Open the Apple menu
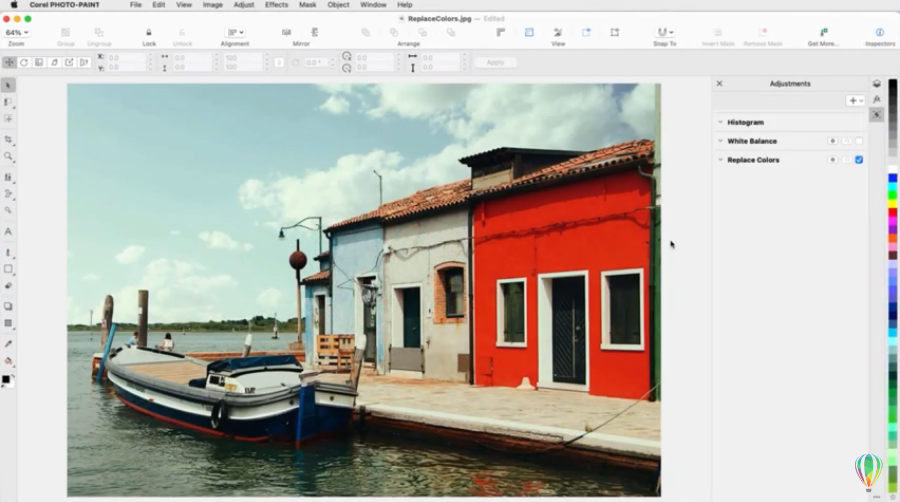This screenshot has width=900, height=502. (14, 5)
